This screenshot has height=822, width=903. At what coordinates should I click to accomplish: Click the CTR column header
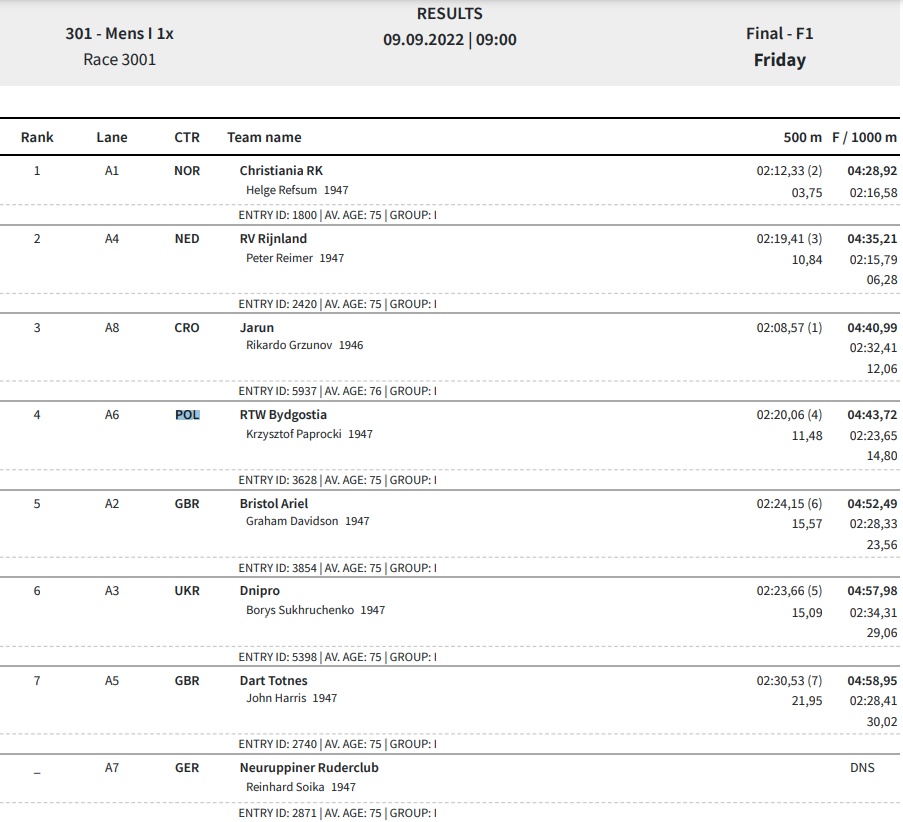(187, 137)
